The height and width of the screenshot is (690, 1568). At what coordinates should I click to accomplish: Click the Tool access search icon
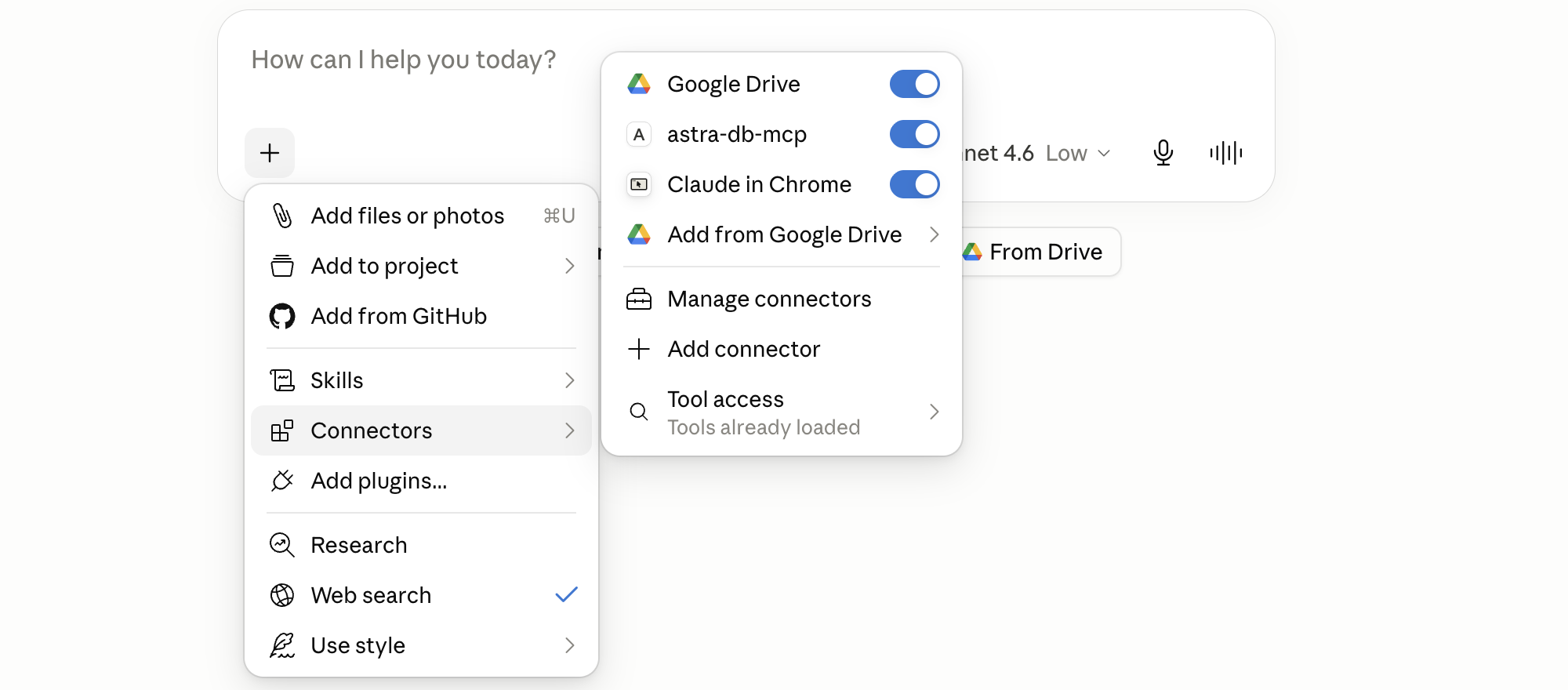(x=639, y=412)
